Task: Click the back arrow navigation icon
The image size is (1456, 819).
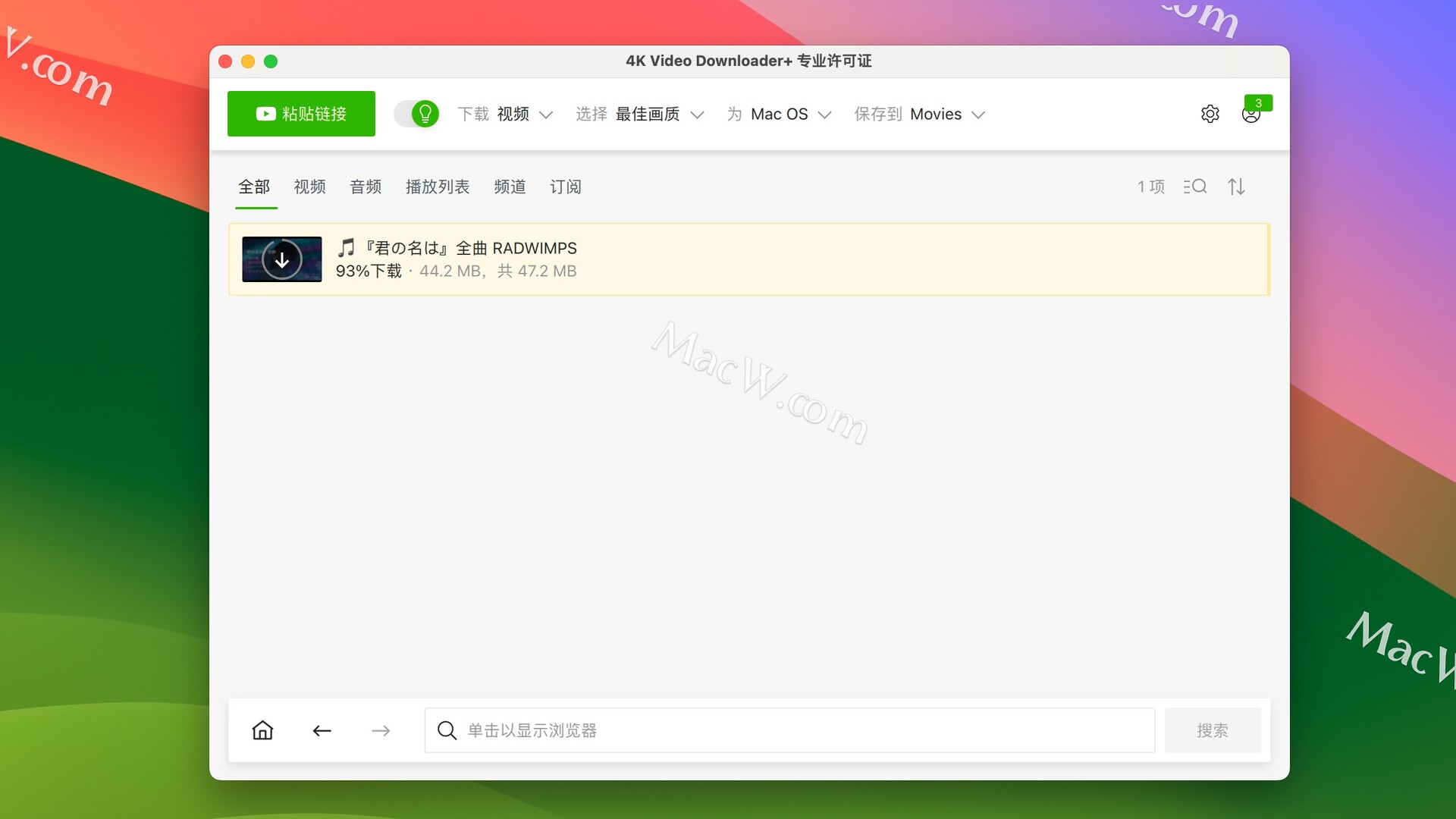Action: (324, 730)
